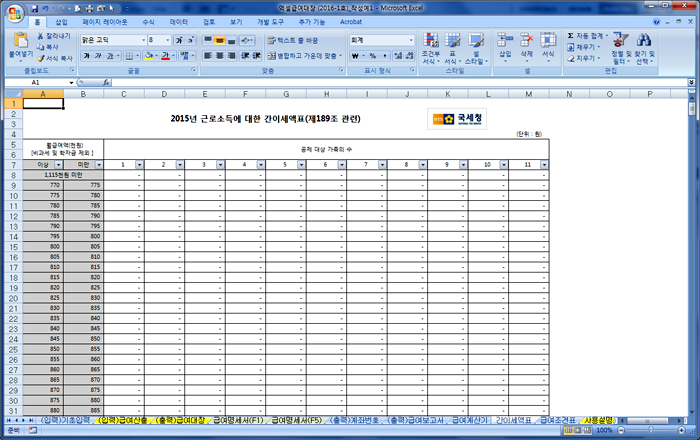Center text horizontally in cell
The image size is (700, 440).
click(x=220, y=56)
